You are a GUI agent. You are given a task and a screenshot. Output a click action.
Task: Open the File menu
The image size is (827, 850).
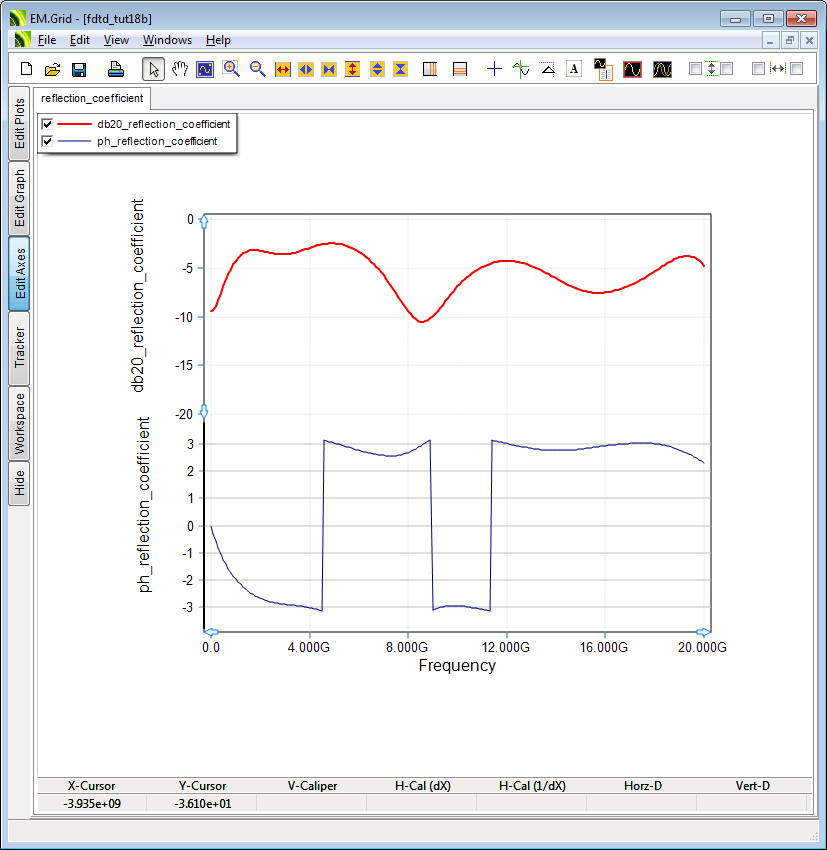47,40
